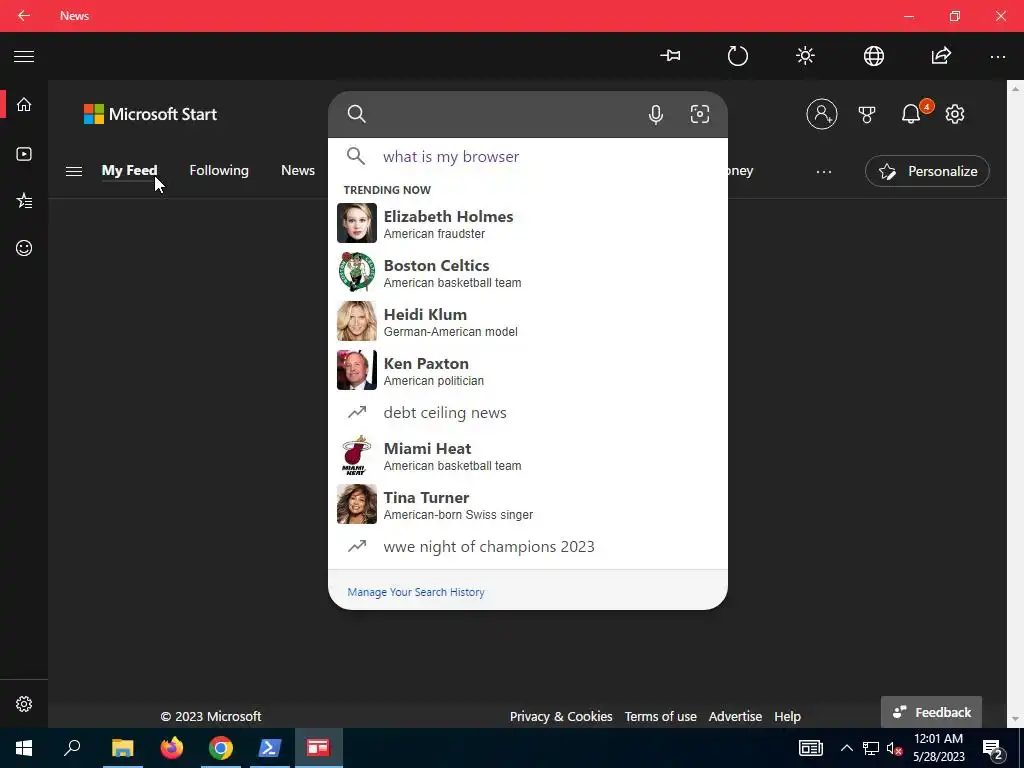
Task: Open action center notifications
Action: point(993,749)
